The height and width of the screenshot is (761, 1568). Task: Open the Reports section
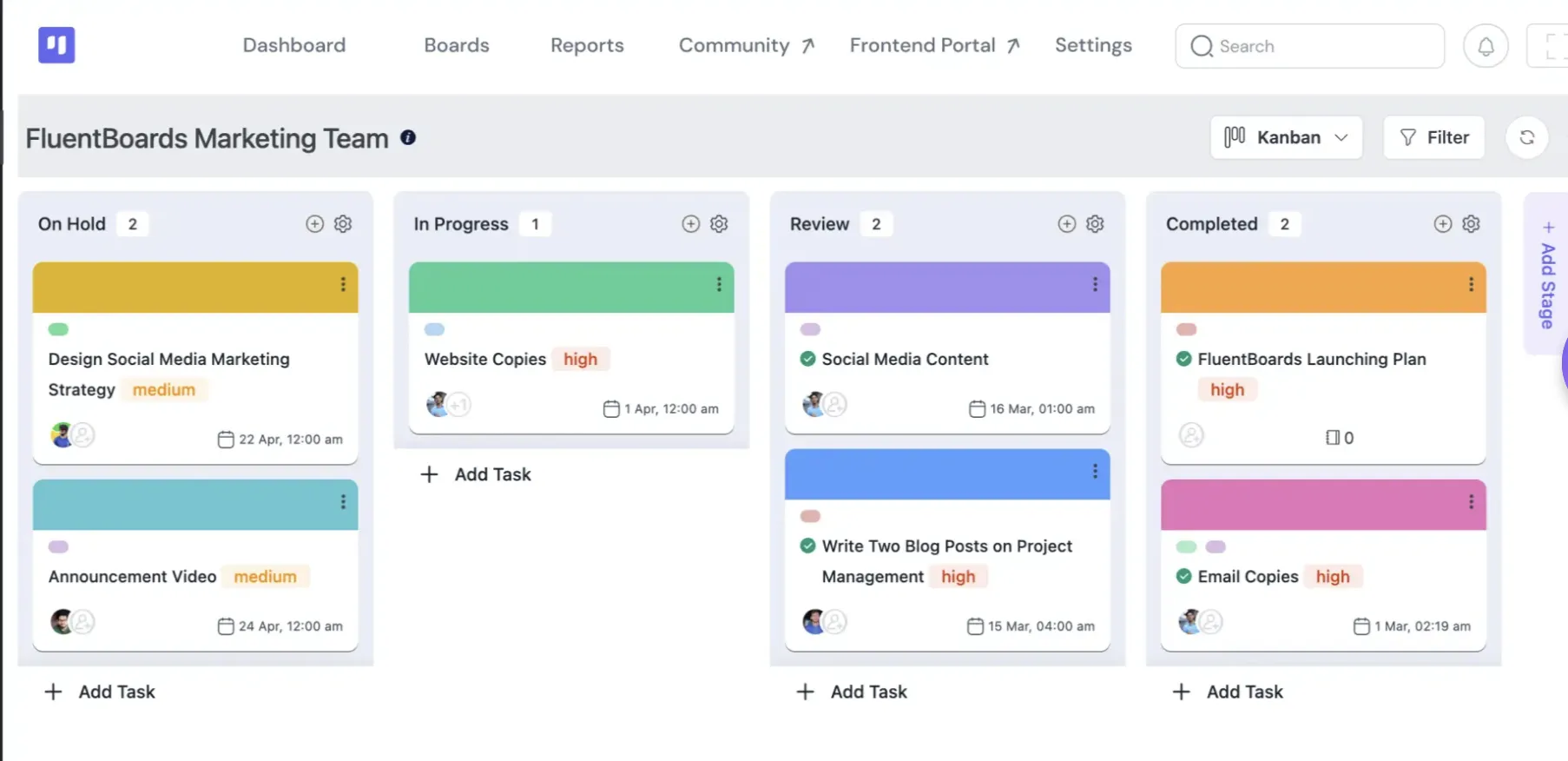pos(587,45)
